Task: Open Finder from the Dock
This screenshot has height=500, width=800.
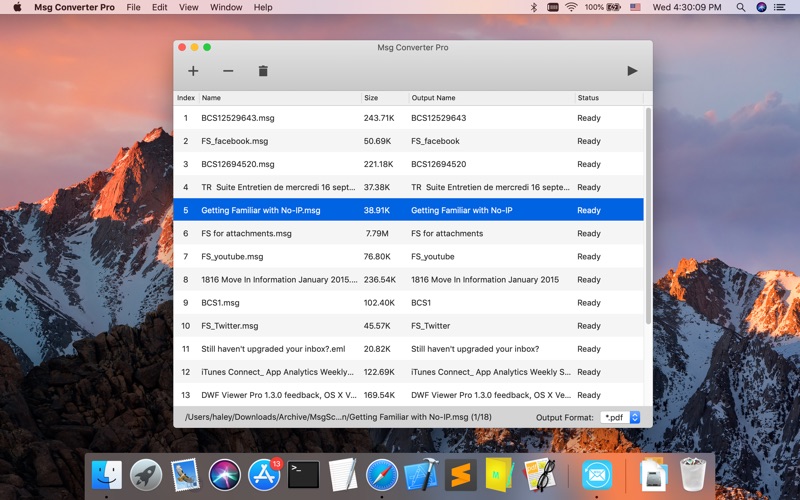Action: (107, 474)
